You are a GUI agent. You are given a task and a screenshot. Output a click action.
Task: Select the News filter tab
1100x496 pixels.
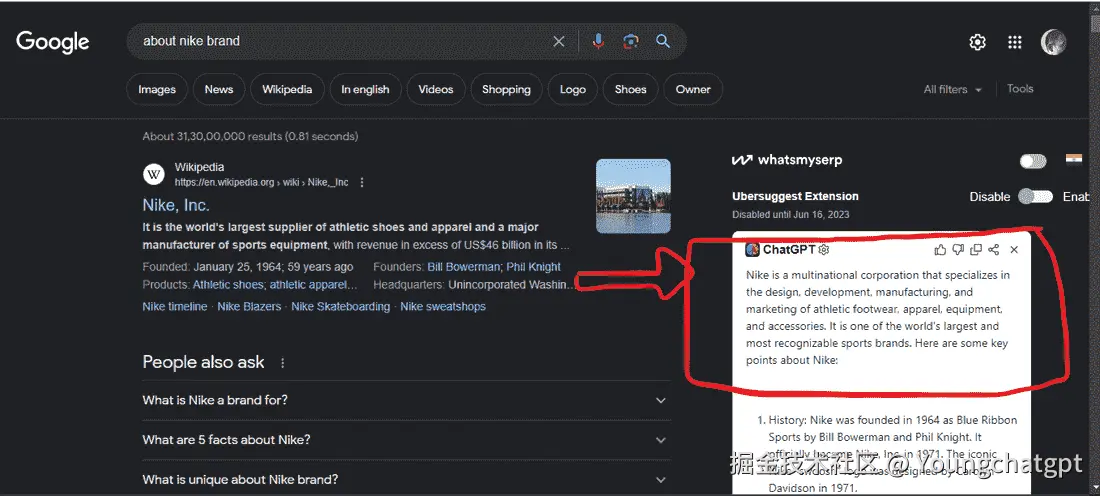[219, 89]
